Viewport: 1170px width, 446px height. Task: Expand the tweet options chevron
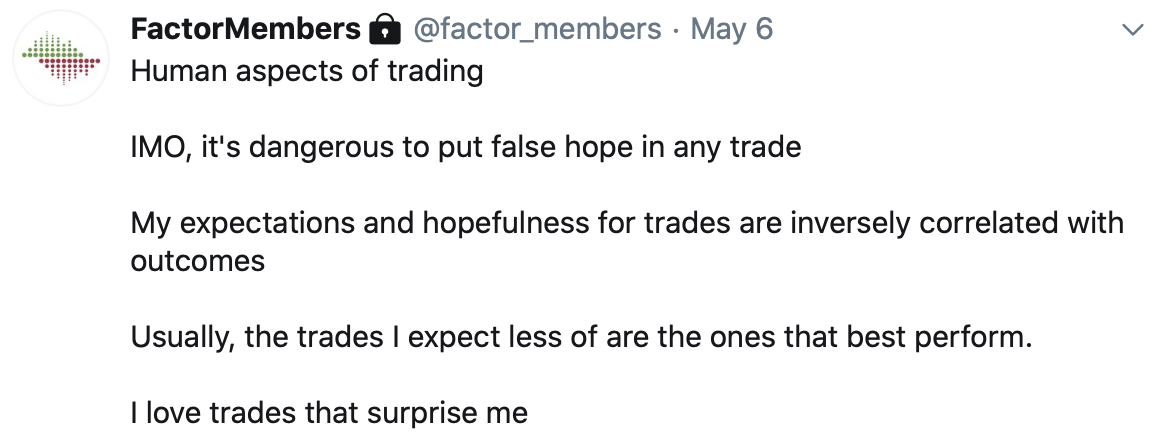pos(1133,30)
